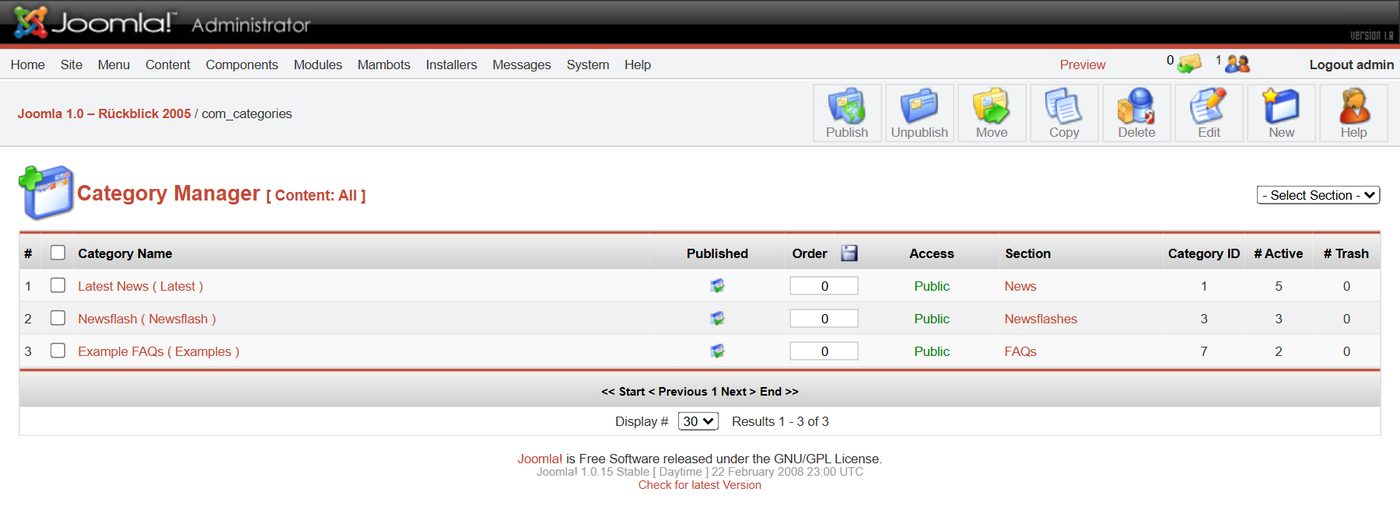Click the Category Manager header icon
1400x520 pixels.
pyautogui.click(x=46, y=193)
